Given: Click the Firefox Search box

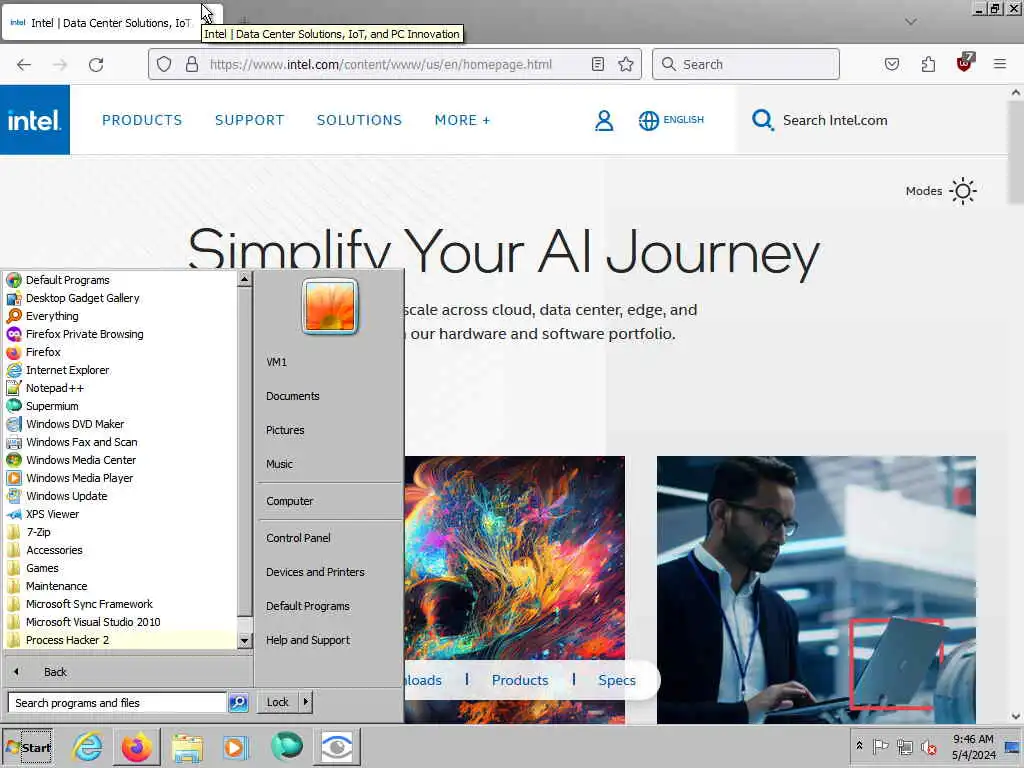Looking at the screenshot, I should point(746,64).
